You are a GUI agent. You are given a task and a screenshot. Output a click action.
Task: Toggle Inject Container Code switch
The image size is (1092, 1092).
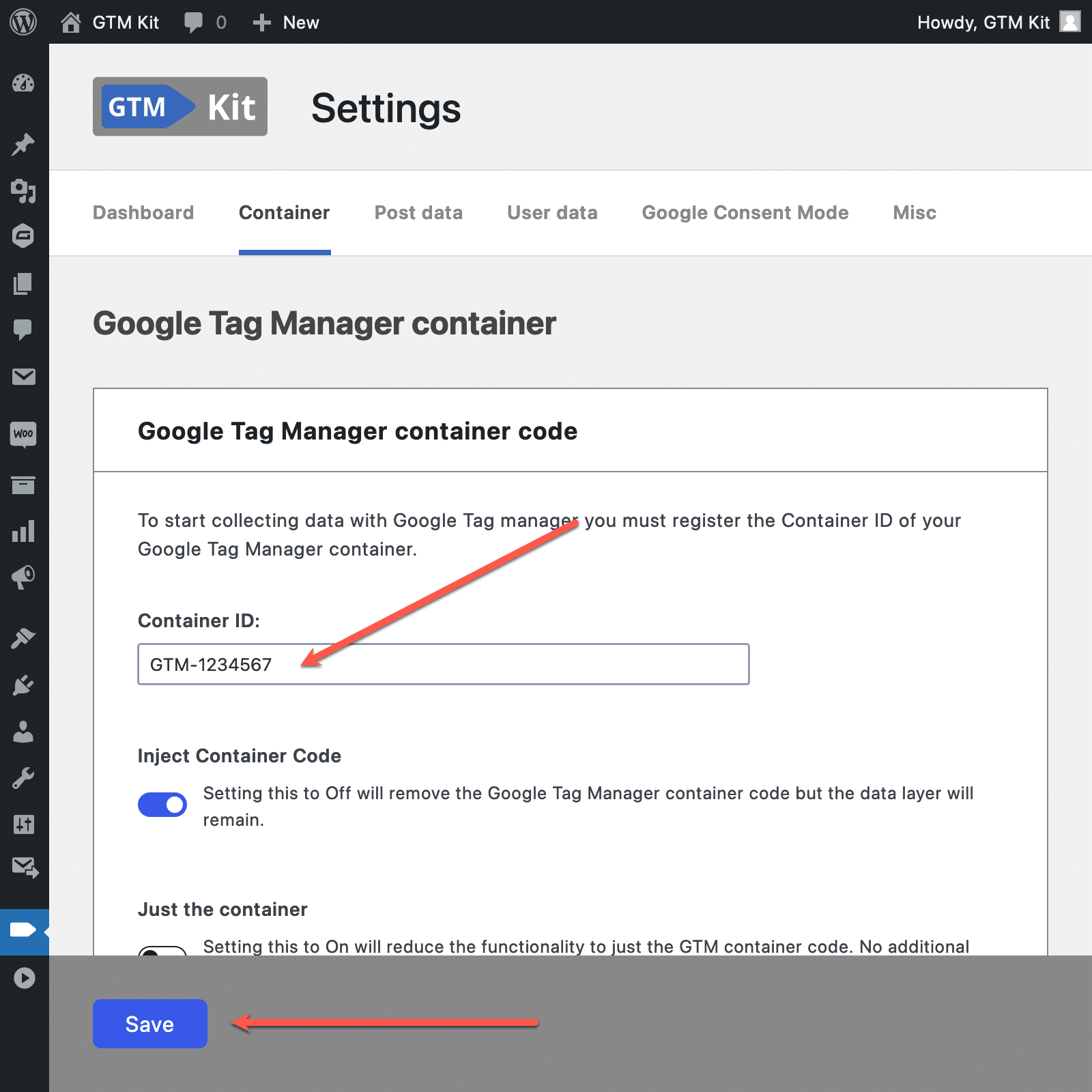pyautogui.click(x=162, y=805)
